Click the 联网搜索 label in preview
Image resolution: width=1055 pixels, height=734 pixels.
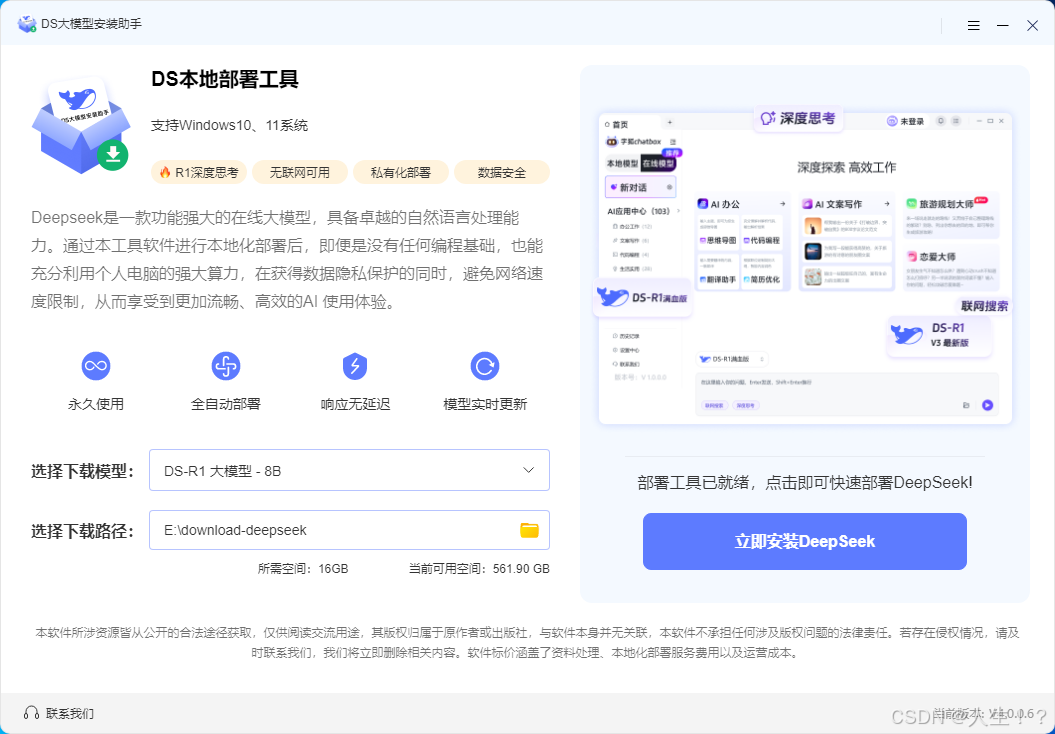pos(984,307)
